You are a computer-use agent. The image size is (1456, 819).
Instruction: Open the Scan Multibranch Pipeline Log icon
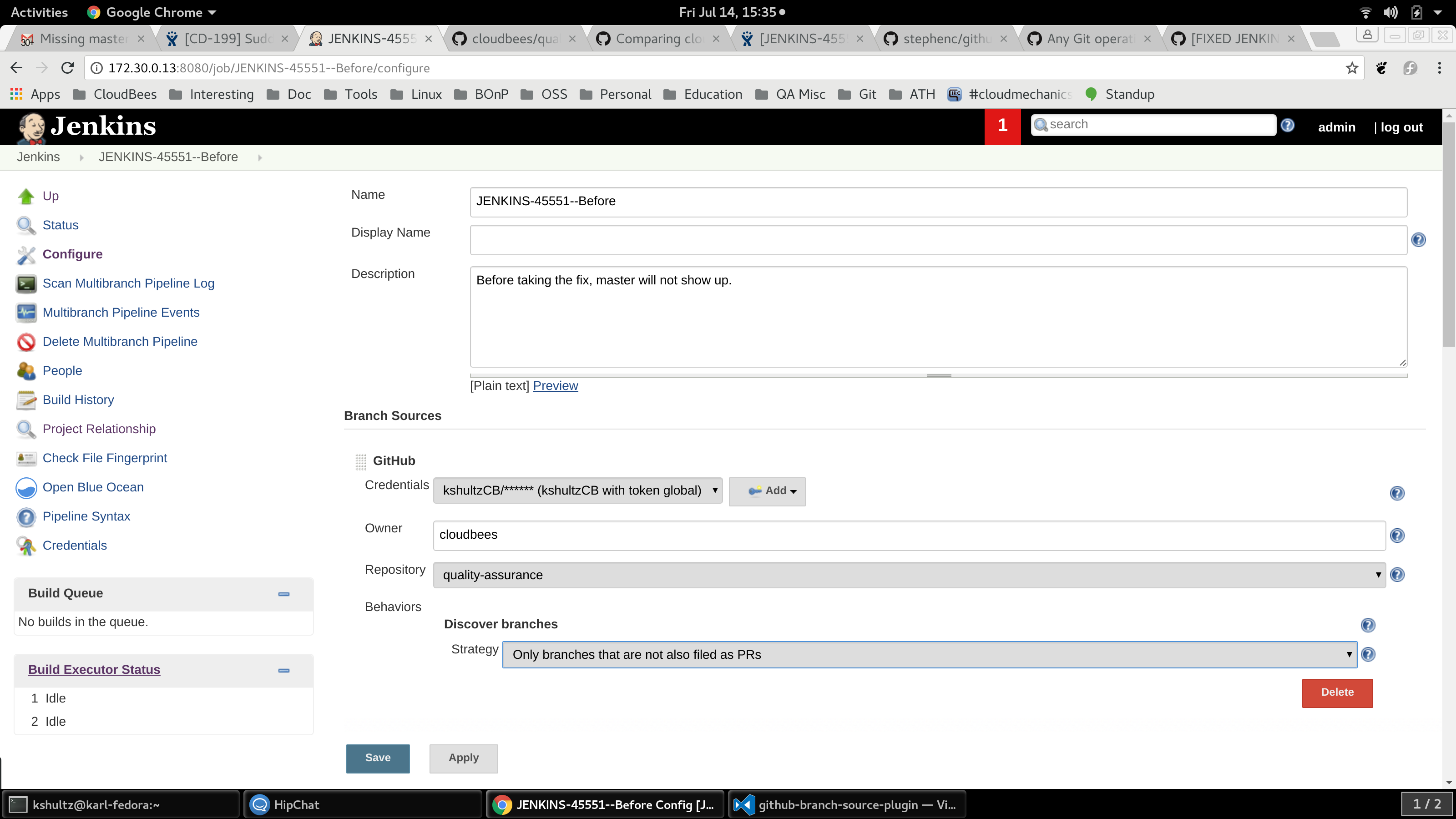pyautogui.click(x=26, y=284)
